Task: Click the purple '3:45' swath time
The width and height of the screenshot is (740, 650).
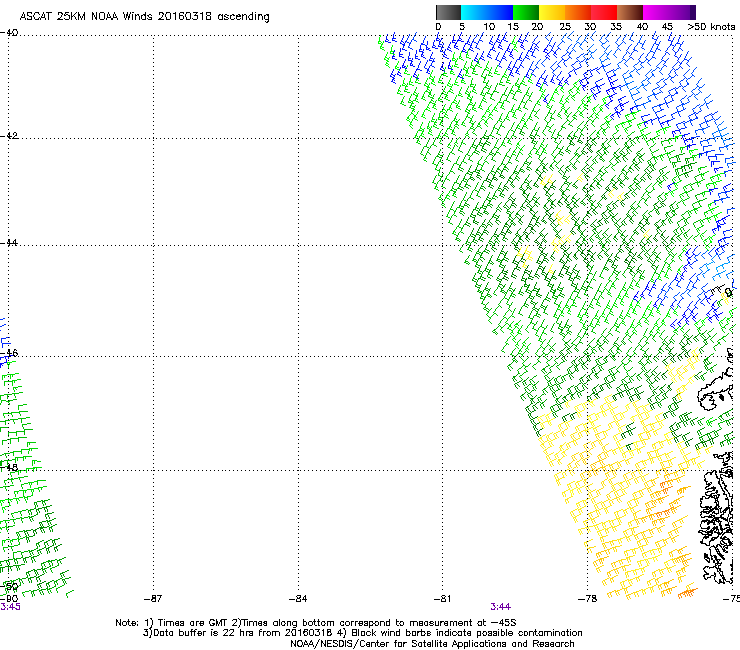Action: 10,607
